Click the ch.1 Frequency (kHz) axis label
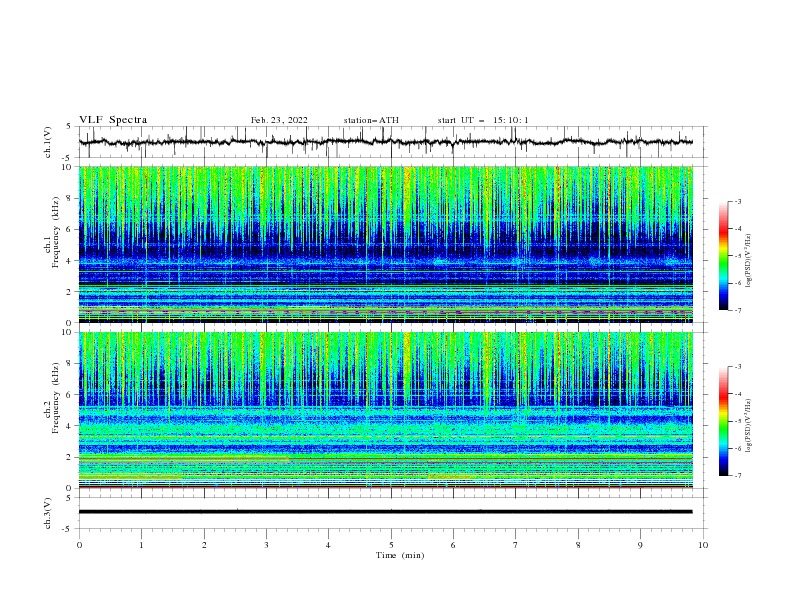This screenshot has width=792, height=612. [52, 232]
